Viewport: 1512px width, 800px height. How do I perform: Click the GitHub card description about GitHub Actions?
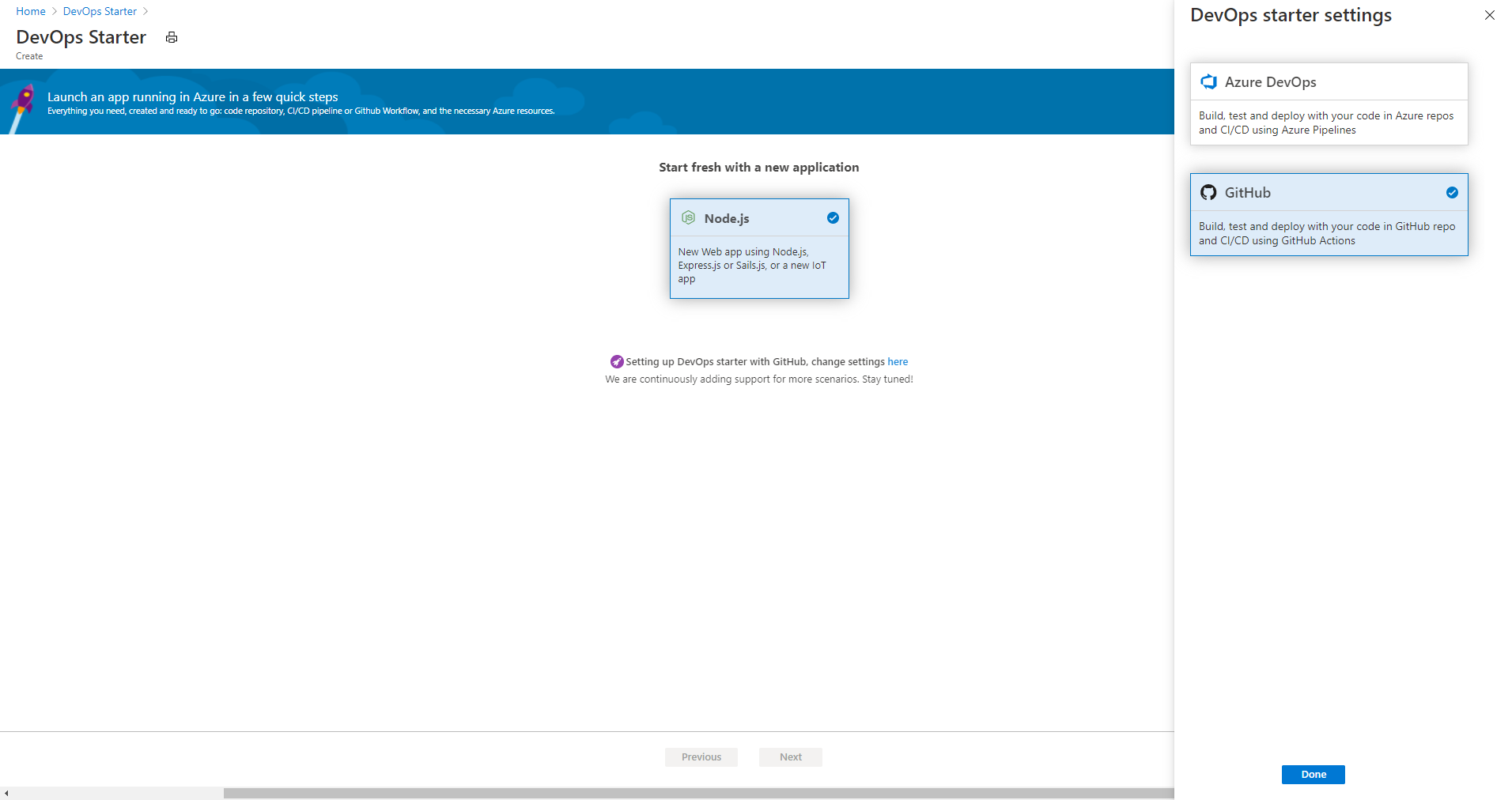pyautogui.click(x=1327, y=233)
